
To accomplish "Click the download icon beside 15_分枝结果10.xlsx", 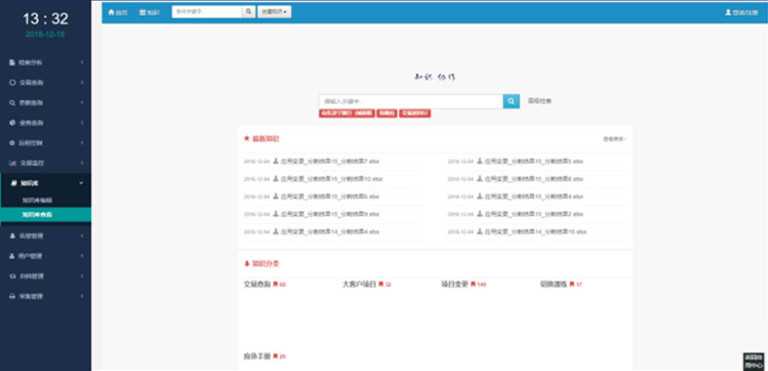I will click(276, 178).
